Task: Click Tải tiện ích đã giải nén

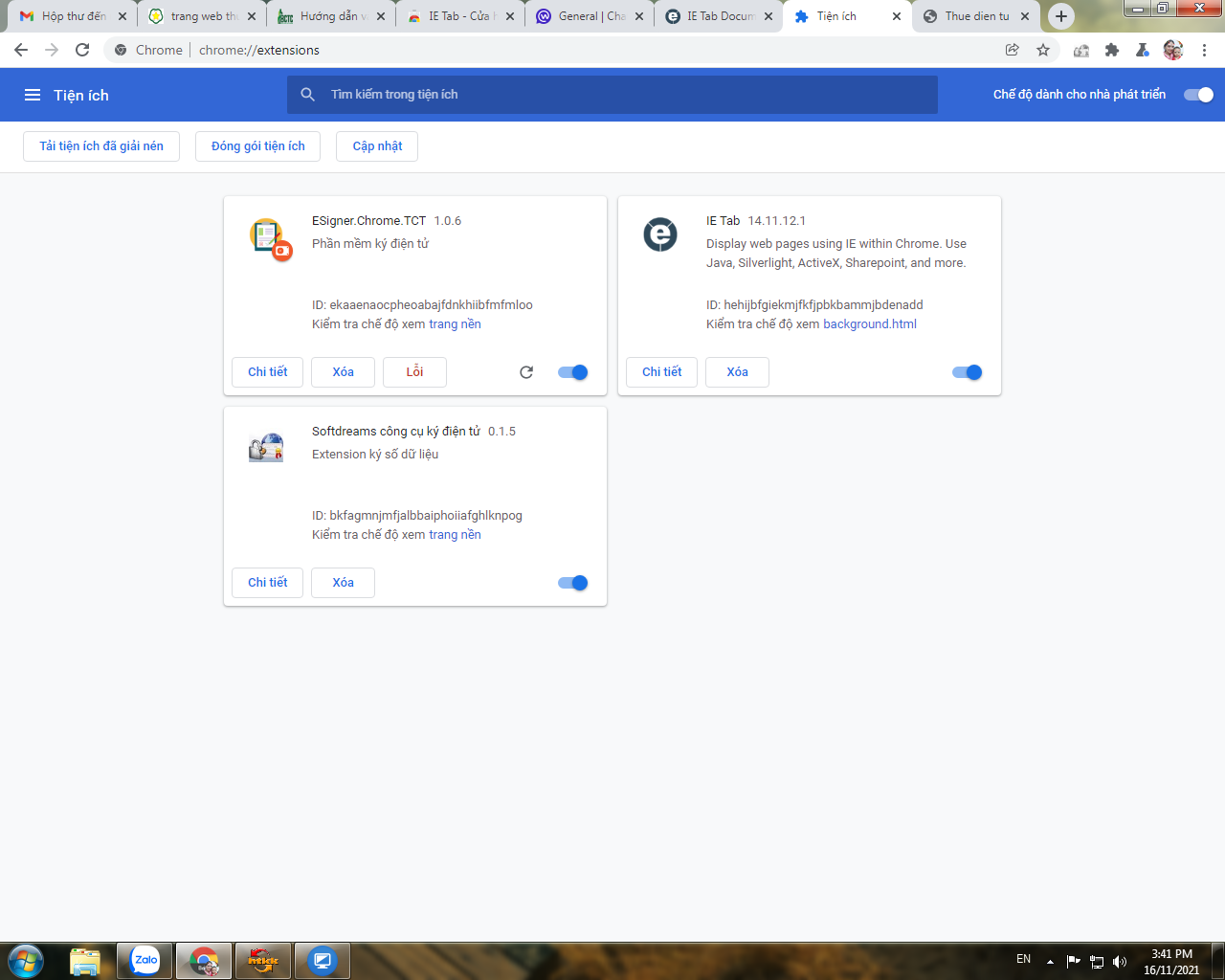Action: point(101,146)
